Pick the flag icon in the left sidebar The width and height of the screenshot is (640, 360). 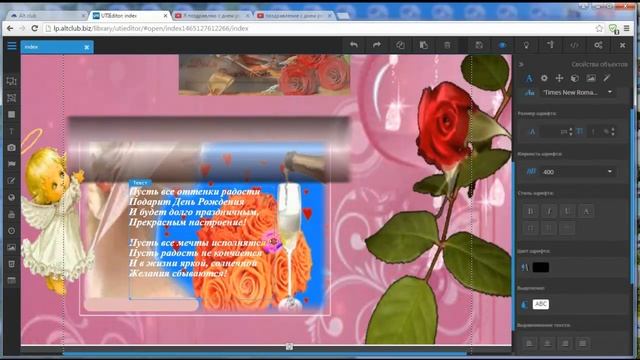(x=11, y=164)
